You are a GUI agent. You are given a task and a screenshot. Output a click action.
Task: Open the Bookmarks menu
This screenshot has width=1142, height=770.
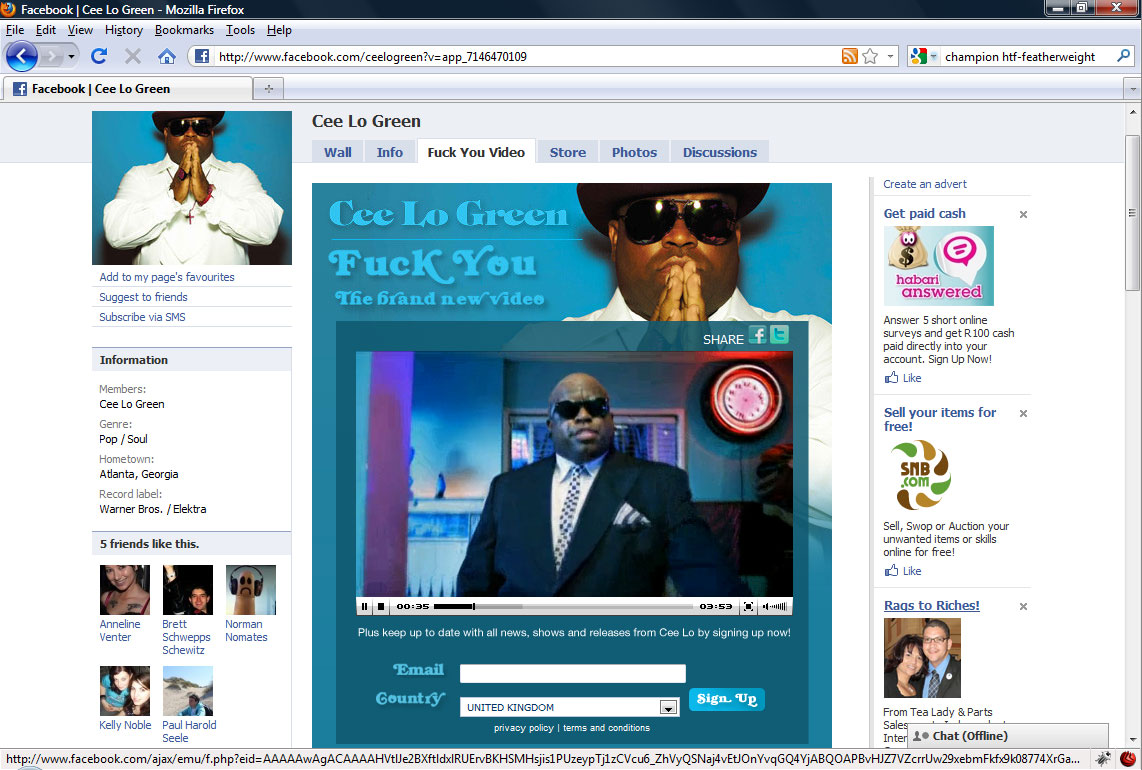(x=184, y=30)
